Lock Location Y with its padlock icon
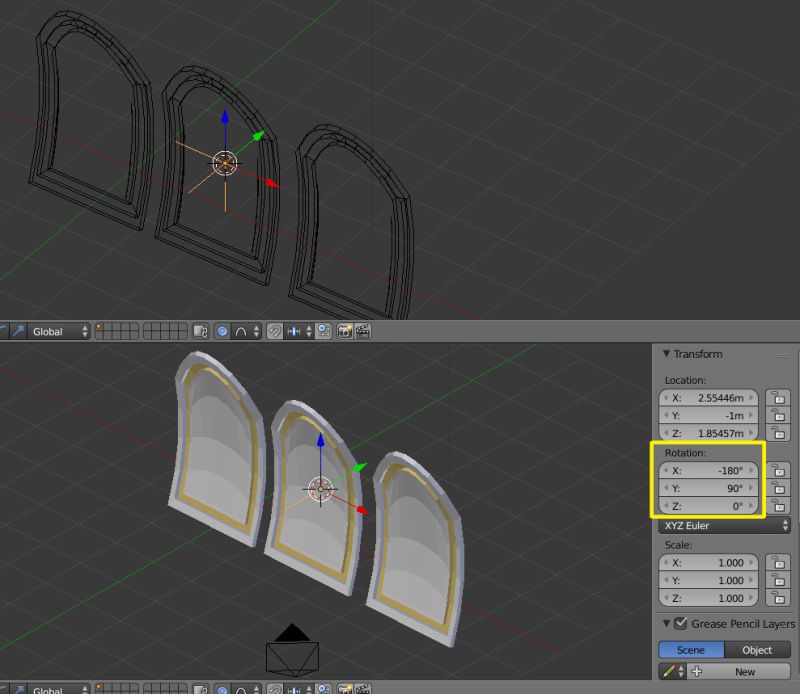The height and width of the screenshot is (694, 800). coord(778,415)
